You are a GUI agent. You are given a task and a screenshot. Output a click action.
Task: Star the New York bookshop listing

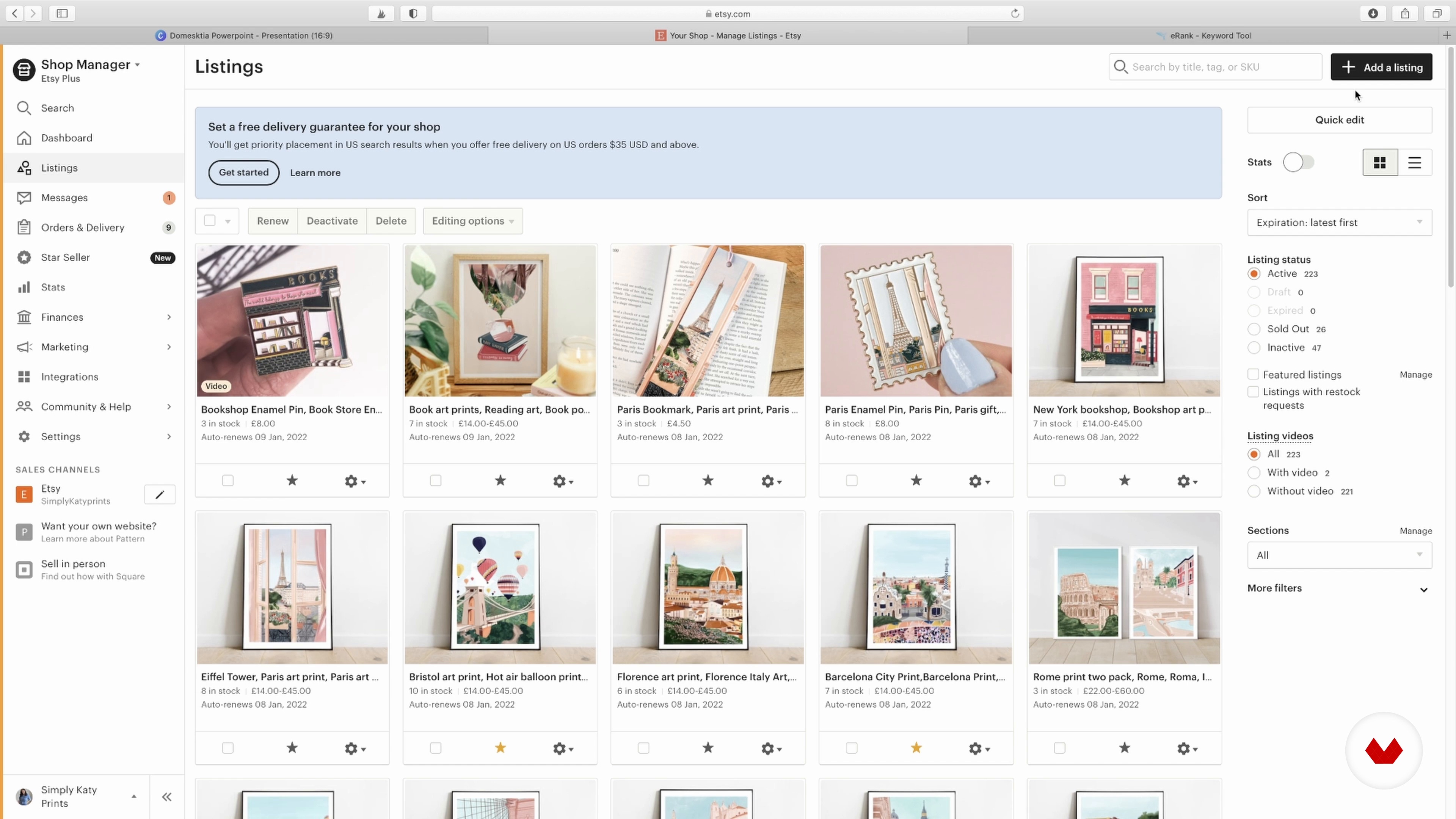1124,480
